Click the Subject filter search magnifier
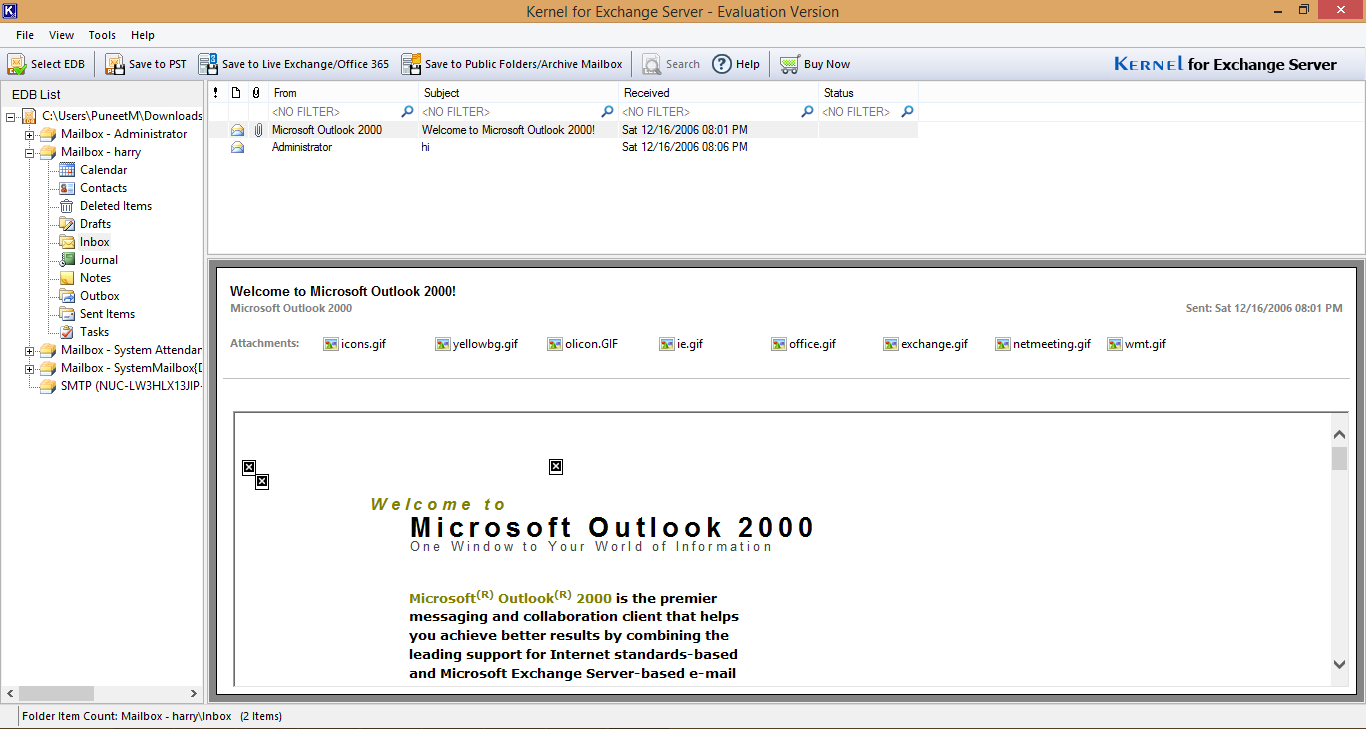Screen dimensions: 1366x729 point(608,112)
